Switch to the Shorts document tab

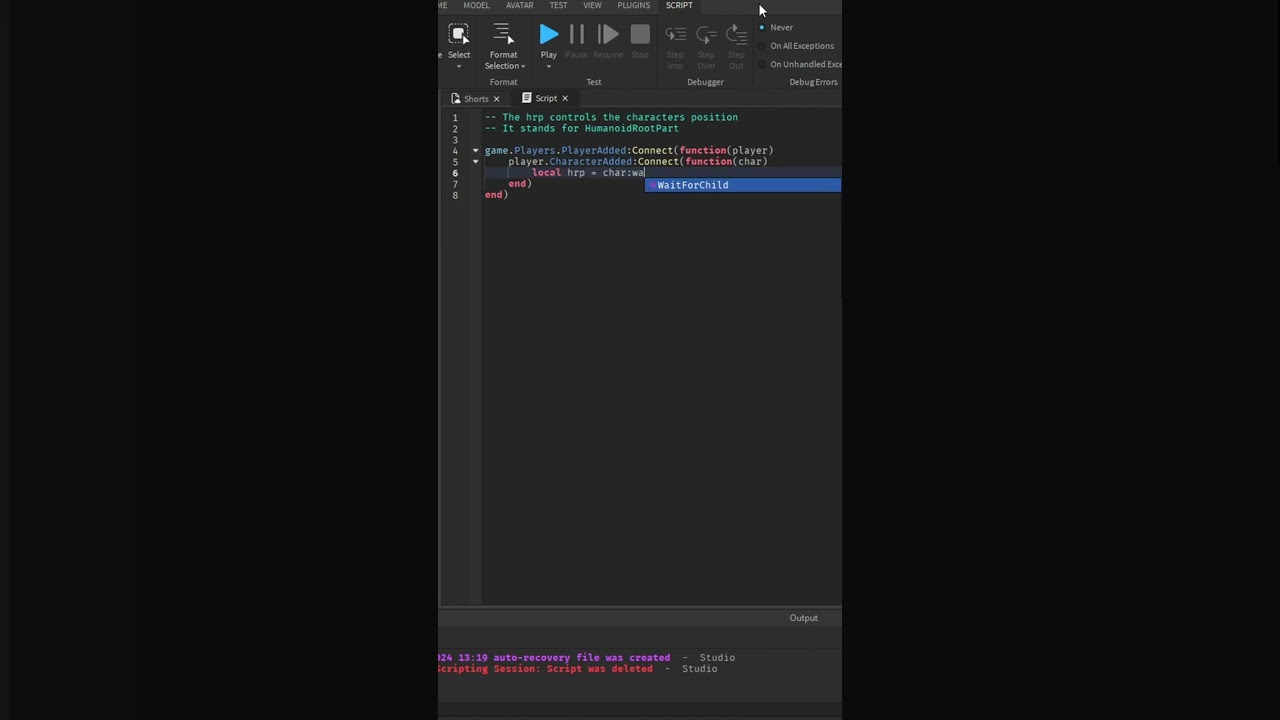click(x=476, y=98)
